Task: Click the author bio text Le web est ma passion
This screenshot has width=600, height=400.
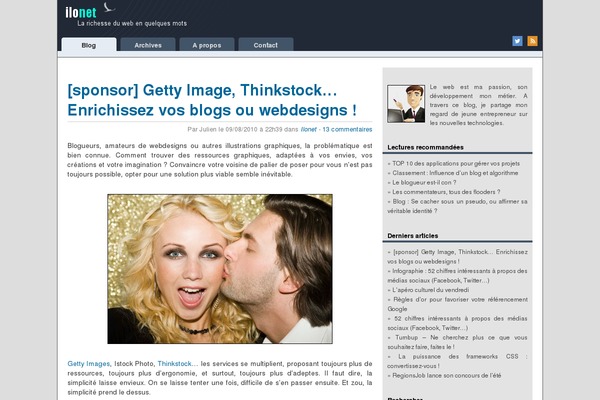Action: (x=478, y=105)
